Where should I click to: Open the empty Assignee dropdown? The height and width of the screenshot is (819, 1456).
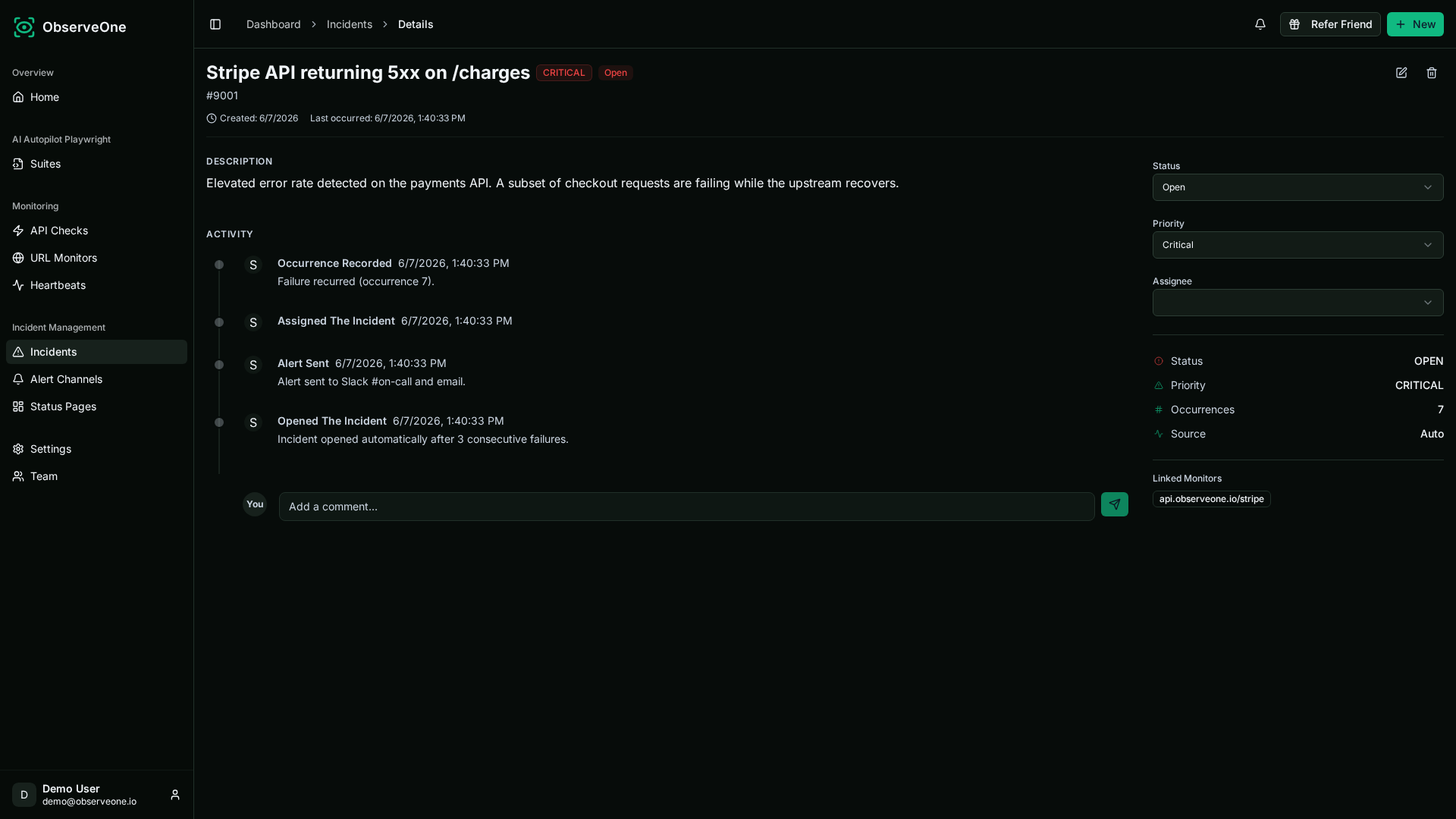click(x=1298, y=303)
